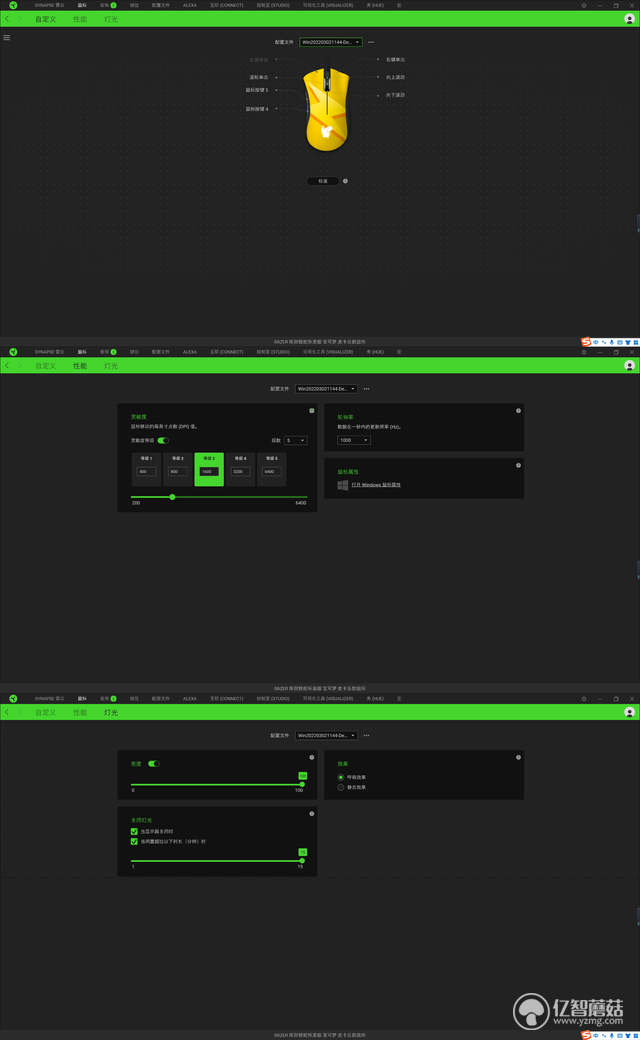Image resolution: width=640 pixels, height=1040 pixels.
Task: Open the settings gear in the 性能 window title bar
Action: pos(584,352)
